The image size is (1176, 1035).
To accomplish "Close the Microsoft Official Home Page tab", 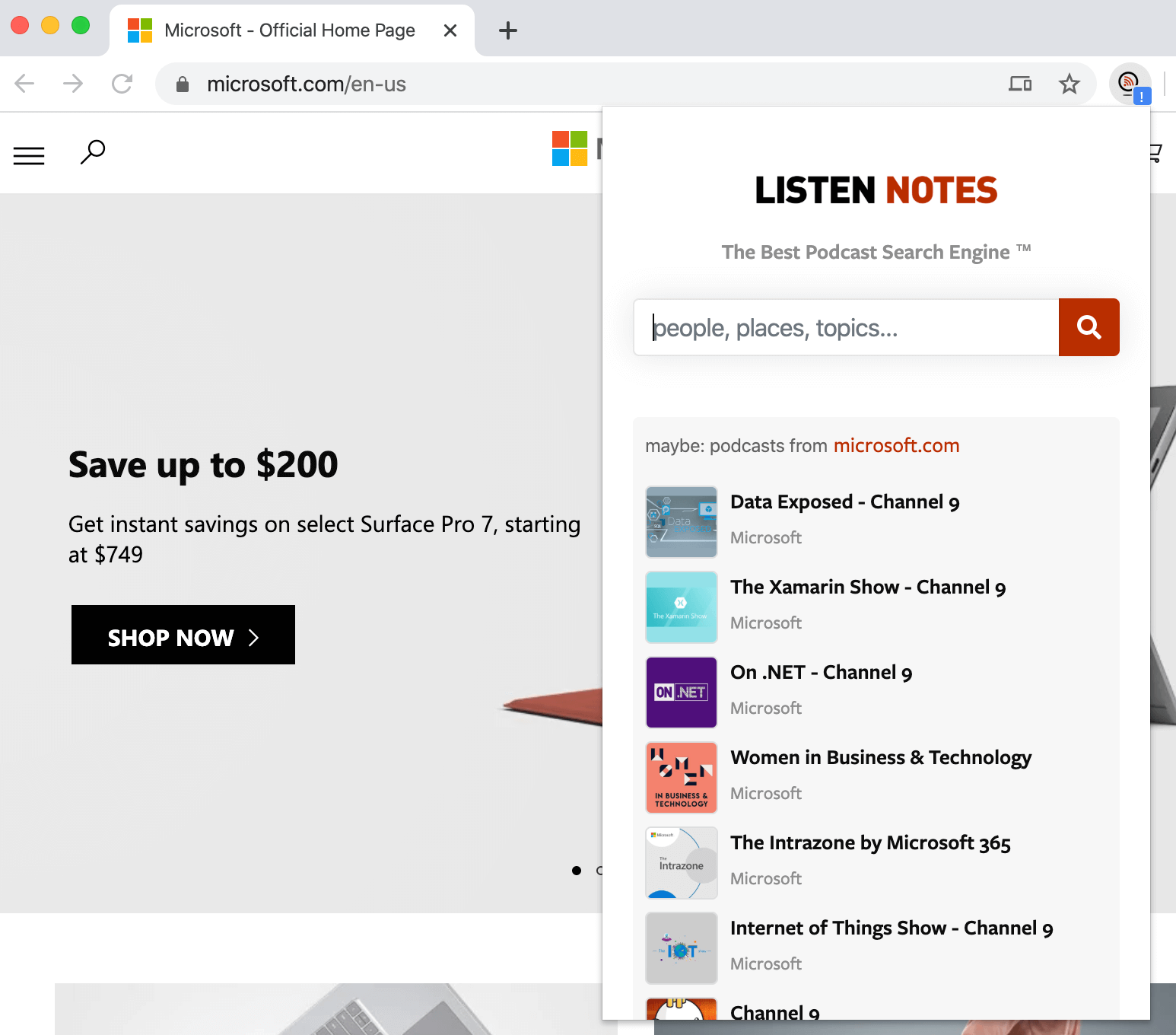I will point(450,30).
